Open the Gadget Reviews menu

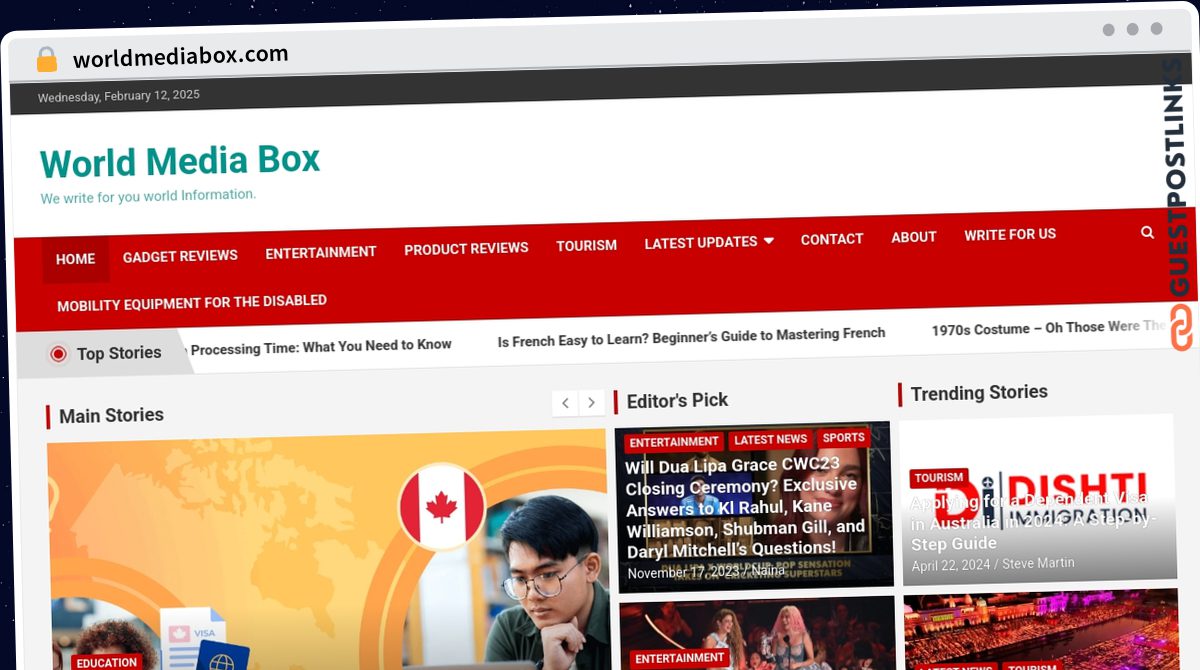pos(180,256)
